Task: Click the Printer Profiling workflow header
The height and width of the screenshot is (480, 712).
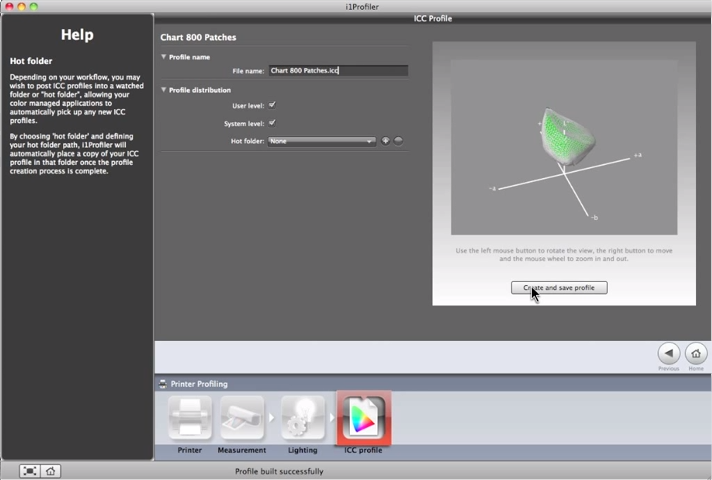Action: [198, 384]
